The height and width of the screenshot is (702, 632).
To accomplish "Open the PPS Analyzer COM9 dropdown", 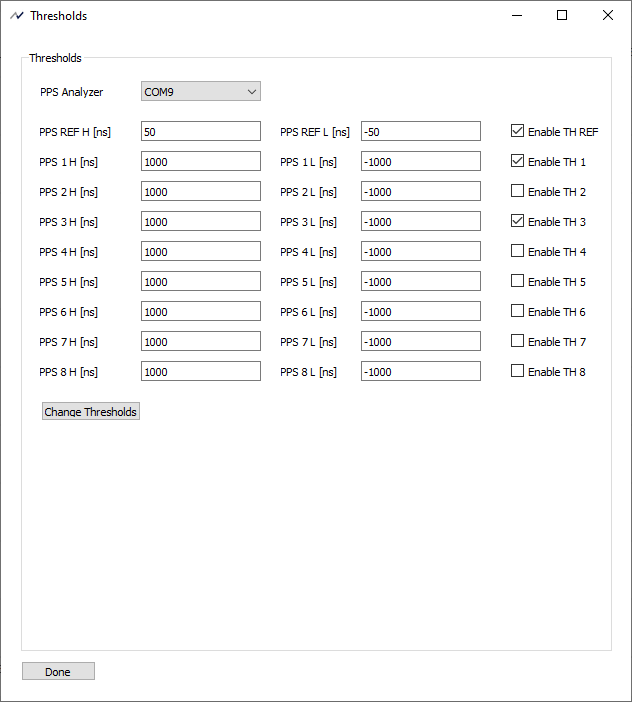I will (x=201, y=91).
